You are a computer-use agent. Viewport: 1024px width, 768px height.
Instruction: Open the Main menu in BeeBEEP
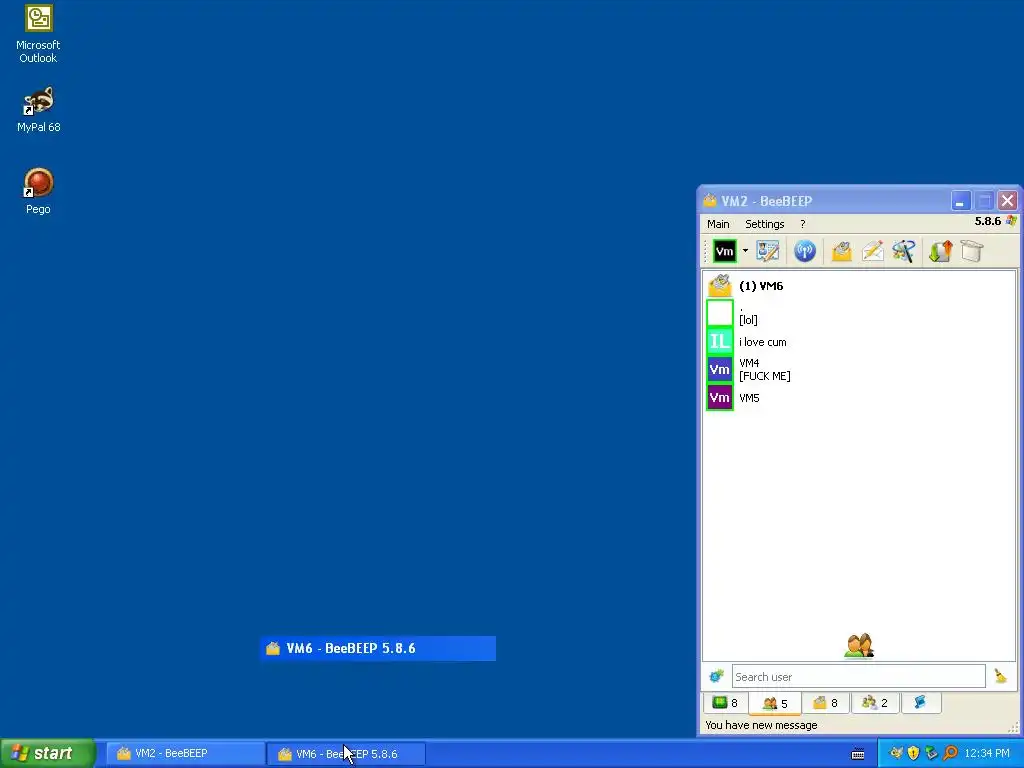tap(718, 224)
